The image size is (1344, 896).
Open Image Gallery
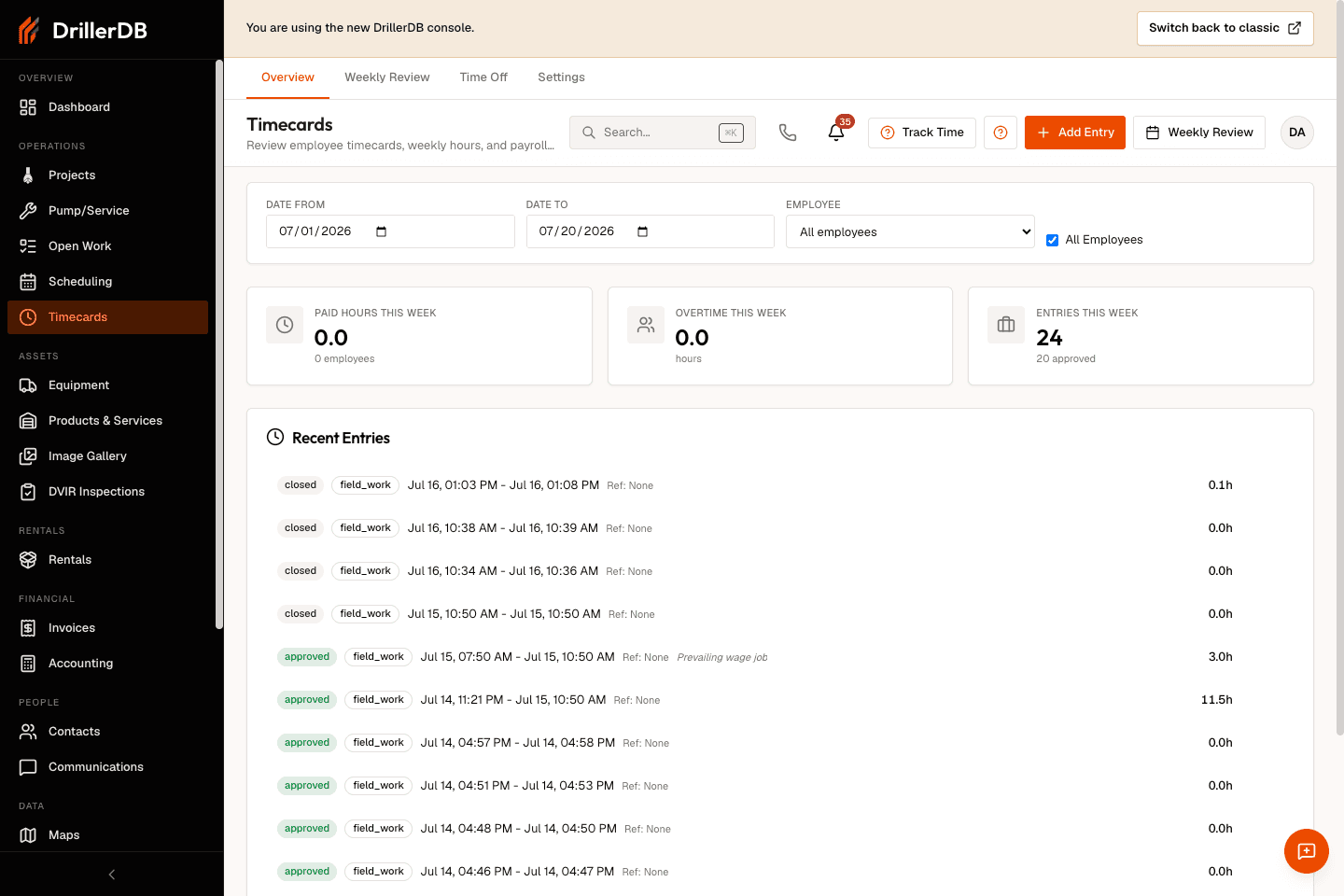pos(107,456)
